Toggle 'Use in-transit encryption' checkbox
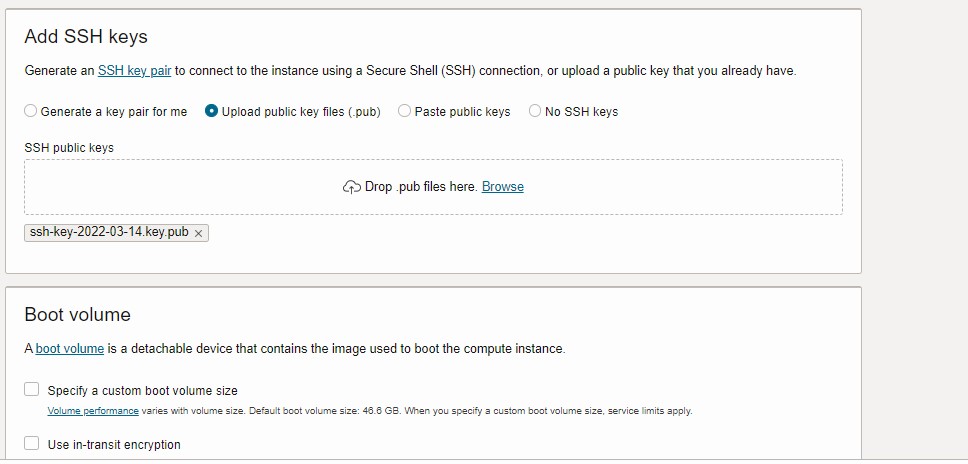The width and height of the screenshot is (968, 464). (32, 443)
